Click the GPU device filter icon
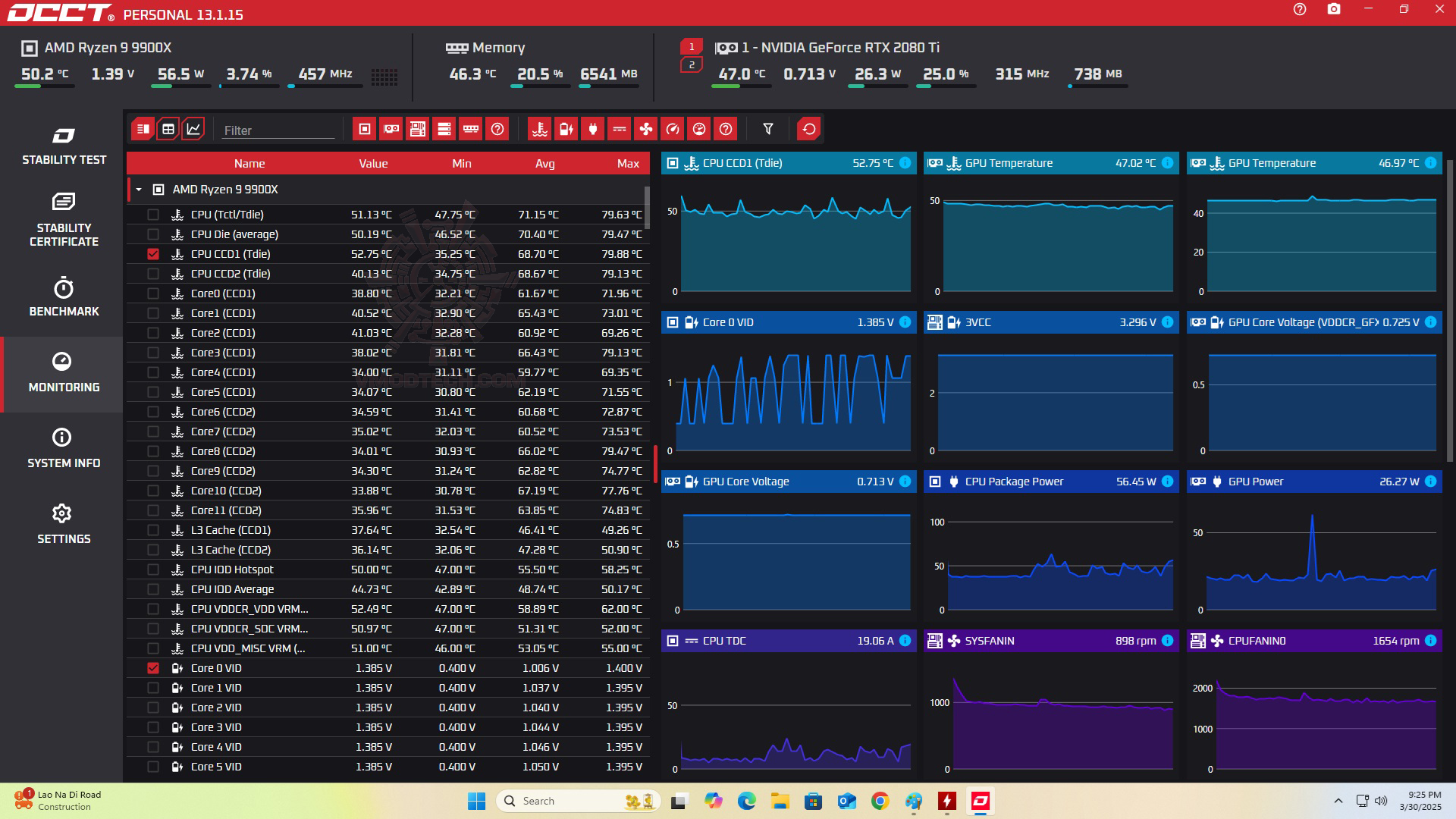1456x819 pixels. (391, 129)
